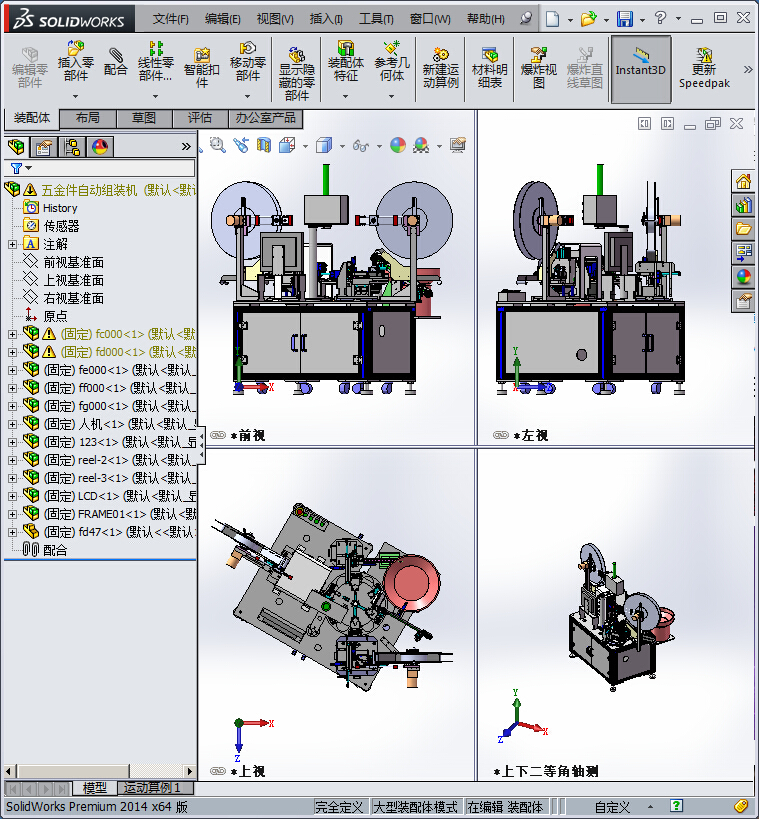Click Previous View icon in view toolbar
759x819 pixels.
[241, 145]
